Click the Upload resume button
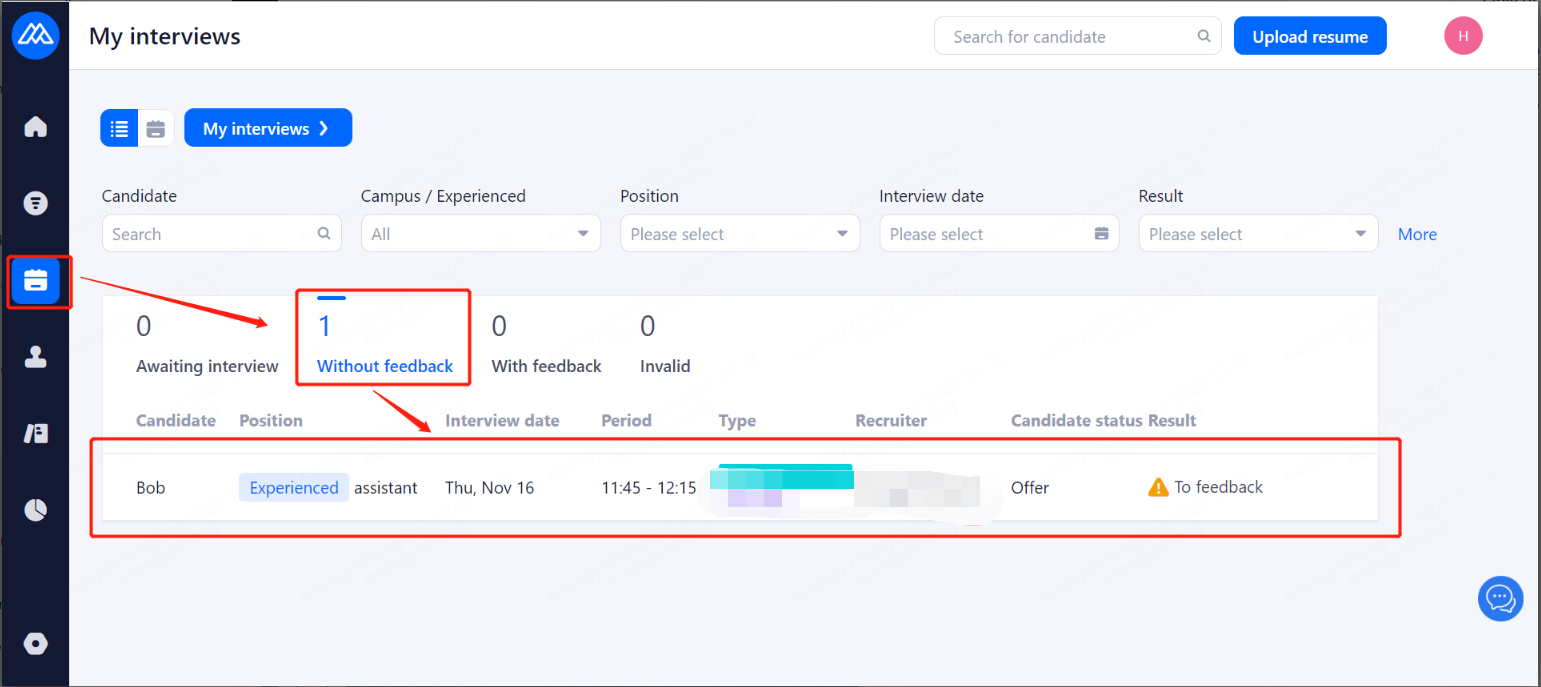 (1309, 37)
